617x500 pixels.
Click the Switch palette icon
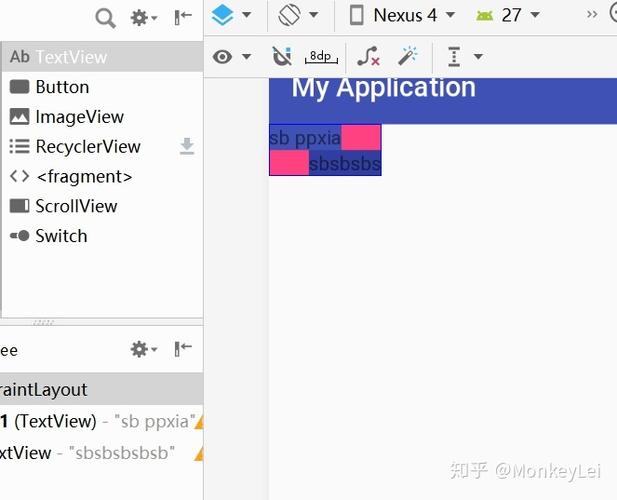point(19,236)
